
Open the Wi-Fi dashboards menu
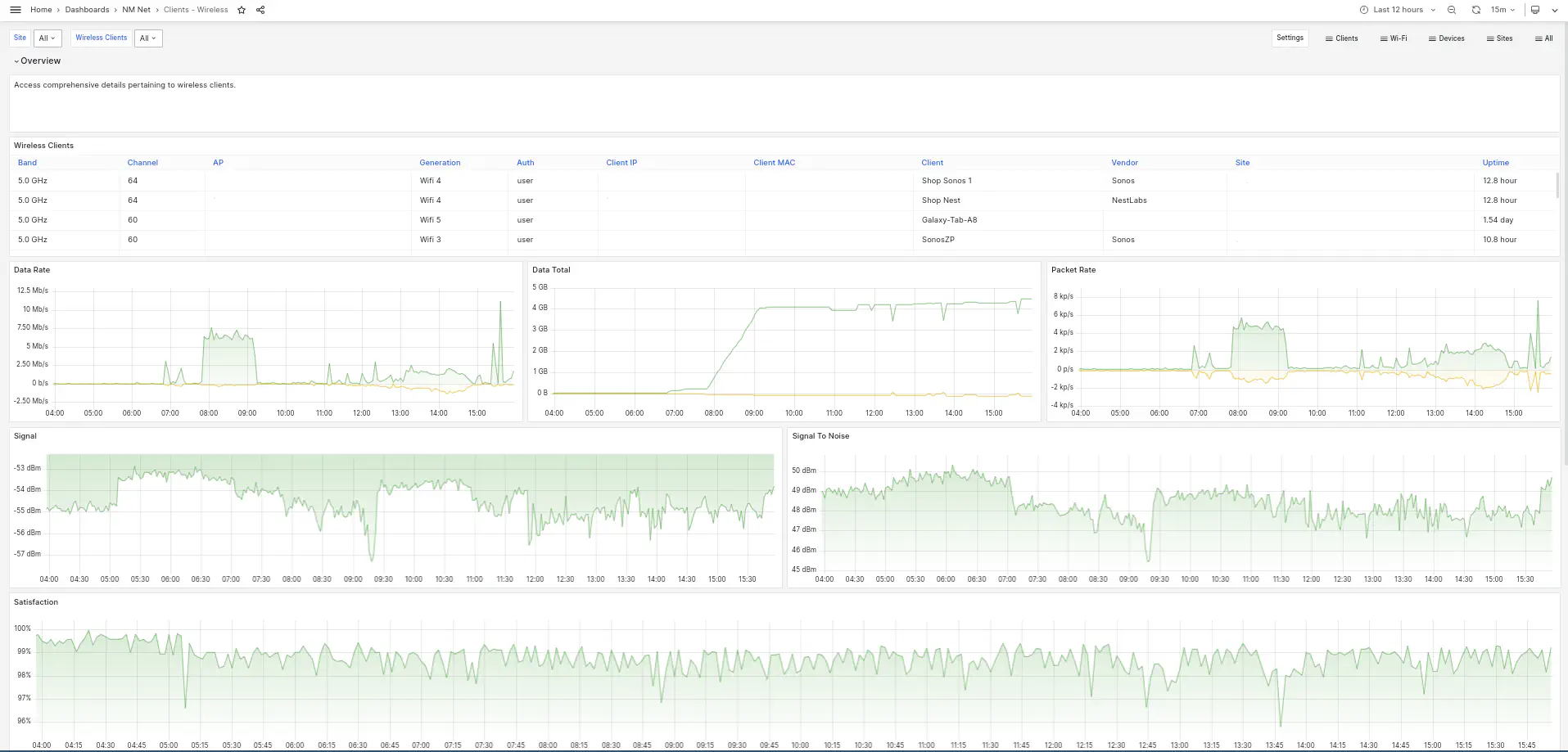[x=1394, y=38]
